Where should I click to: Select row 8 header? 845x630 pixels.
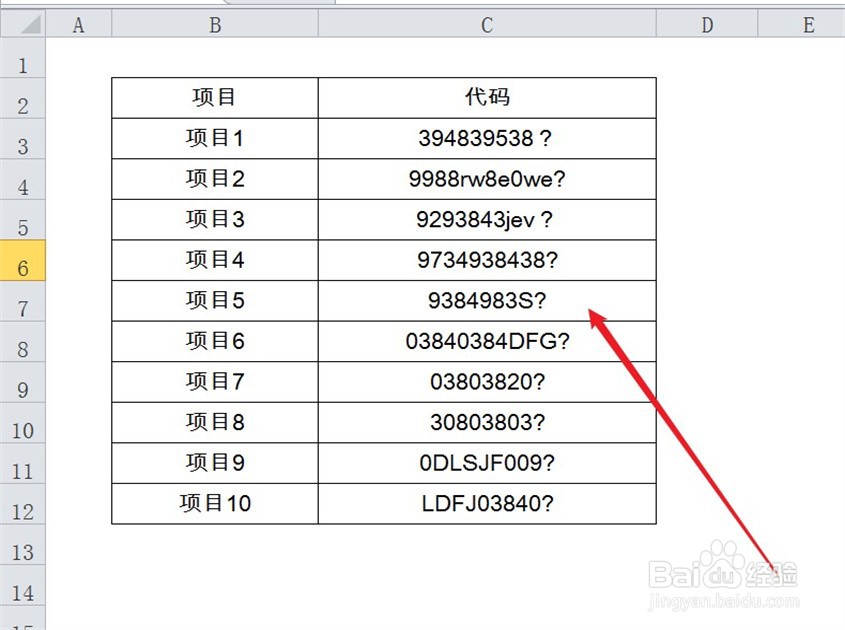tap(23, 342)
